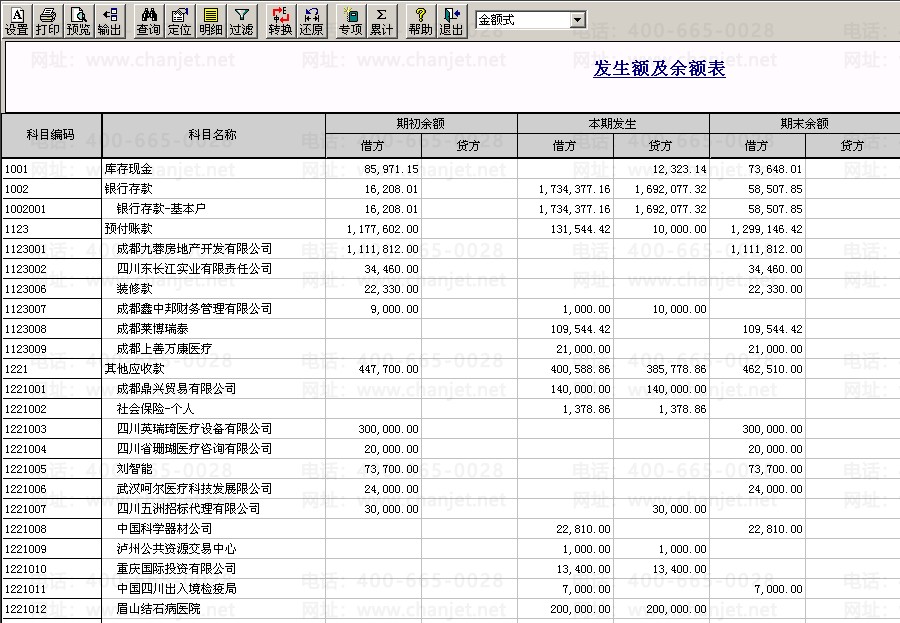Click the 退出 (Exit) toolbar button
The image size is (900, 623).
[452, 20]
